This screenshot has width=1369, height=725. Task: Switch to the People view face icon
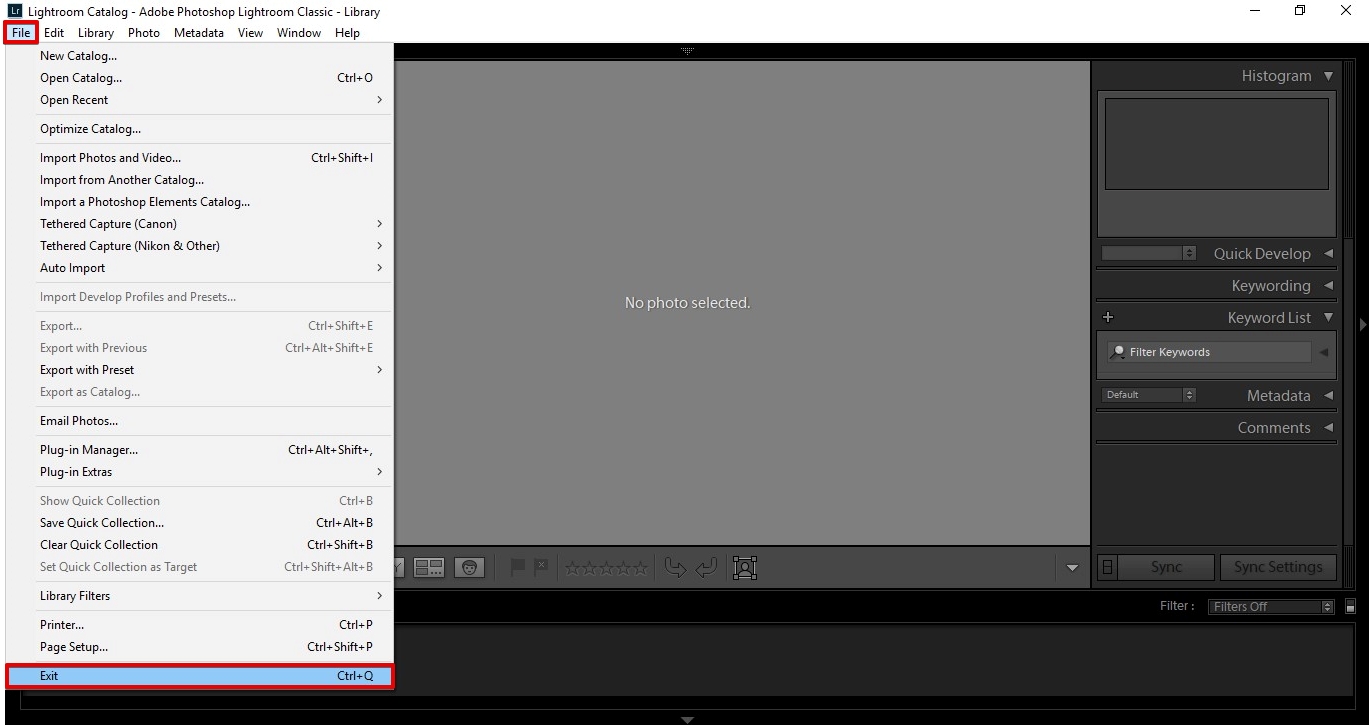(x=469, y=568)
